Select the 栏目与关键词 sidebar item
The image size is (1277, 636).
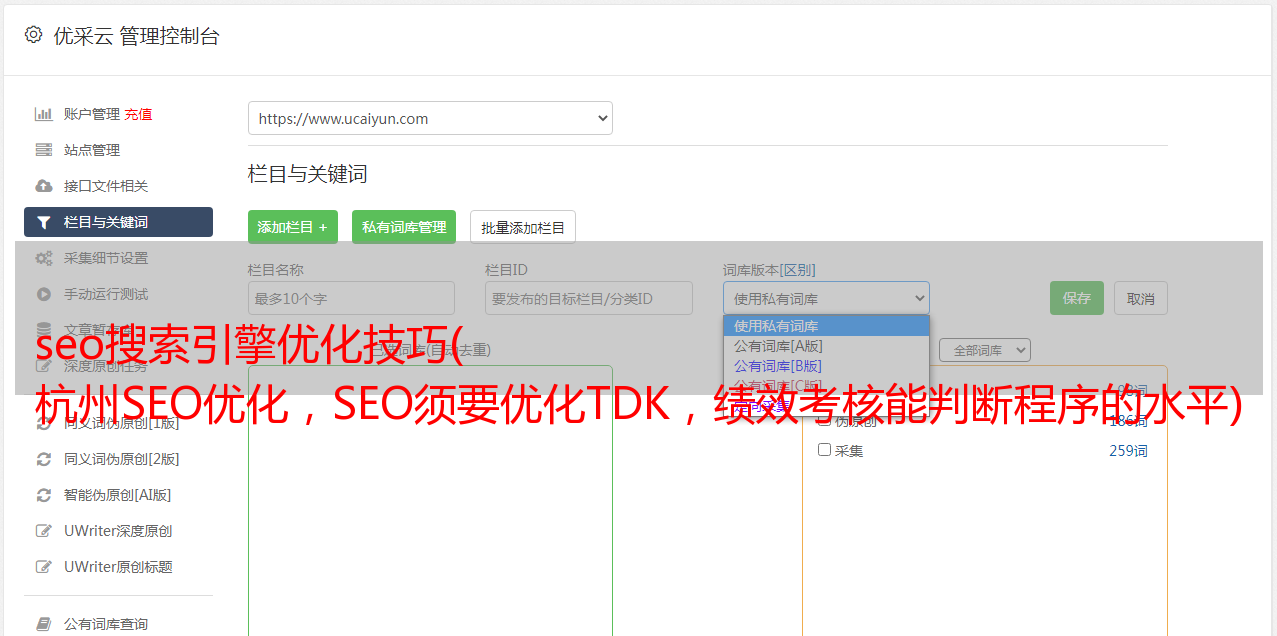[x=118, y=222]
